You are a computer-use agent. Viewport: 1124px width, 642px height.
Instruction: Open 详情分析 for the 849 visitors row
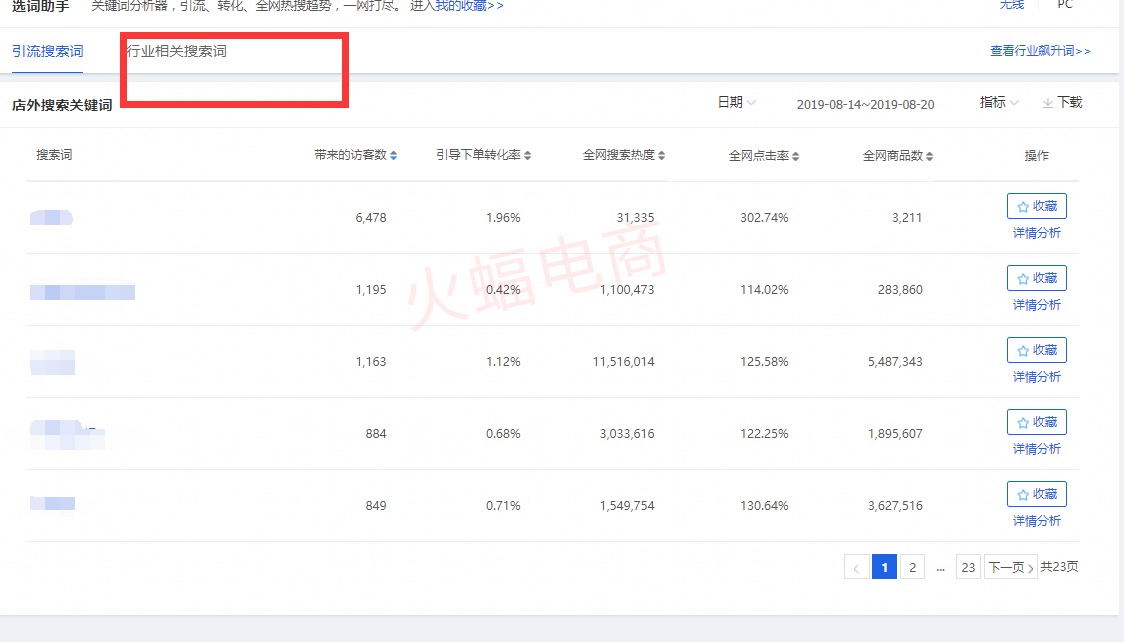point(1036,521)
